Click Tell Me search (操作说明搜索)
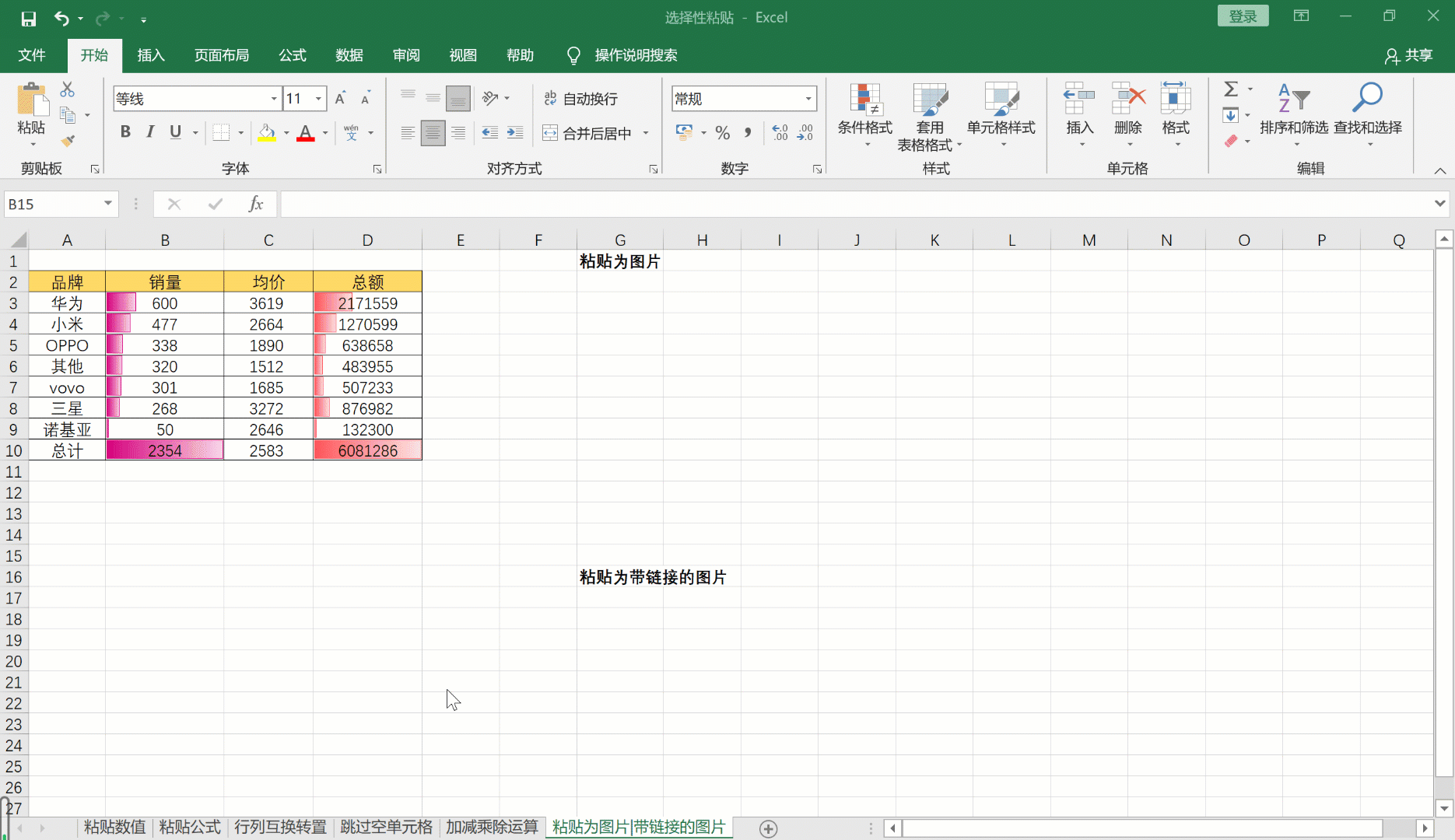 [622, 55]
